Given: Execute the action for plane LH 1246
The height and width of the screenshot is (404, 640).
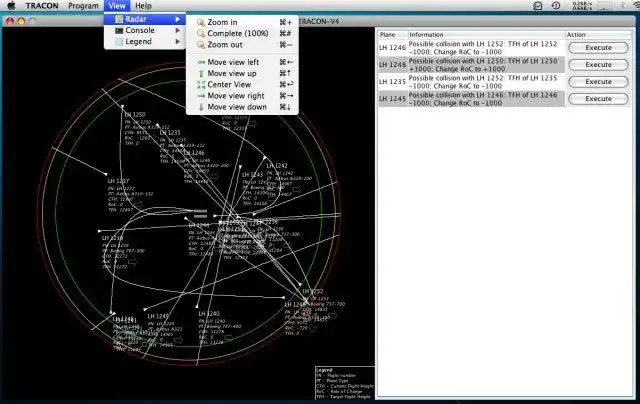Looking at the screenshot, I should pyautogui.click(x=598, y=48).
